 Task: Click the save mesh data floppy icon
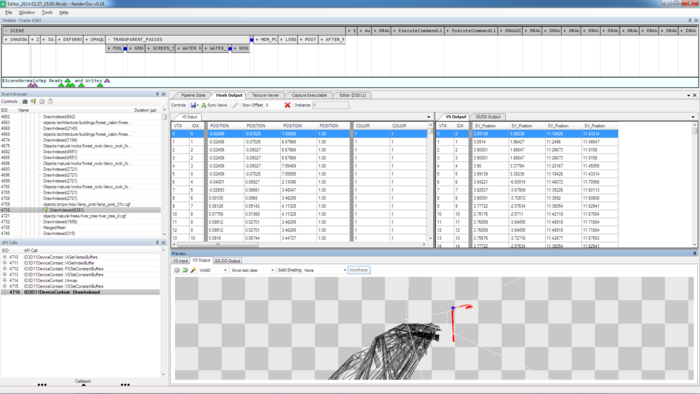coord(193,105)
